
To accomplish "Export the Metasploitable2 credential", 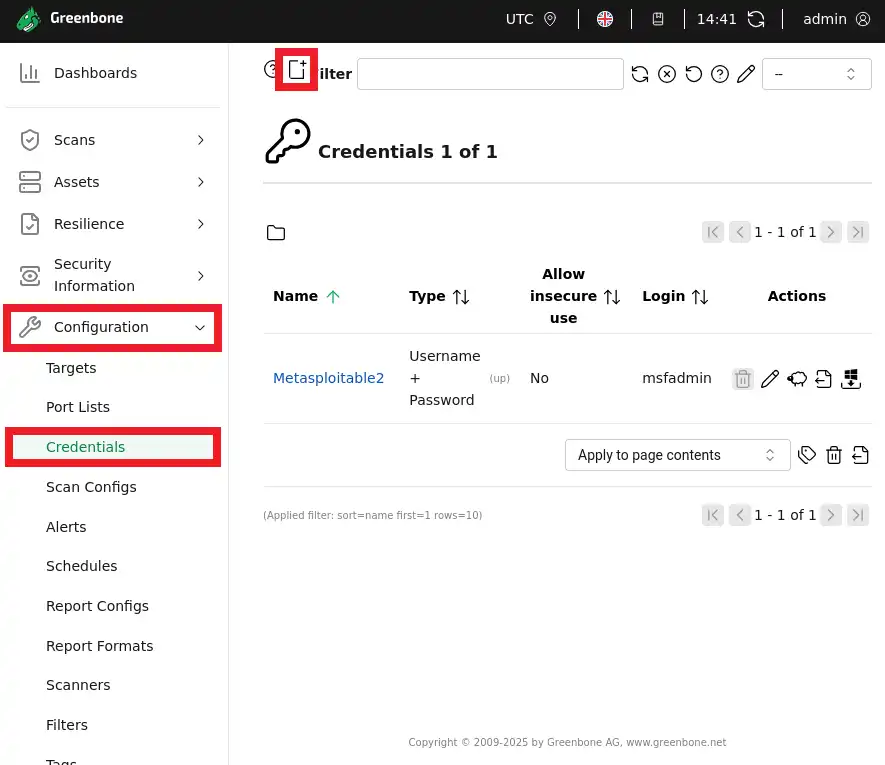I will [x=823, y=379].
